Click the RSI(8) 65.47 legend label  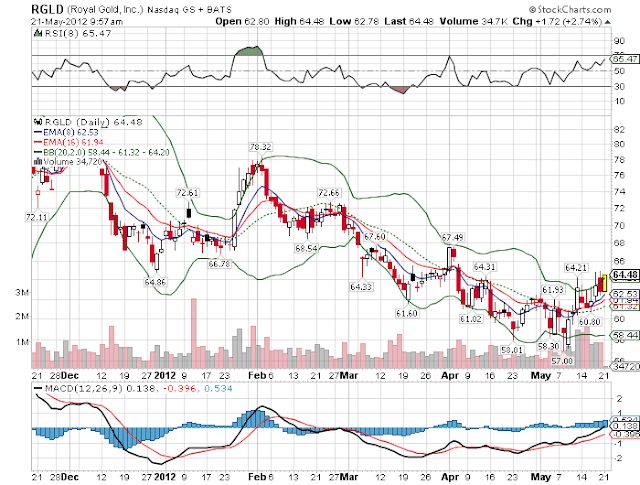coord(78,33)
